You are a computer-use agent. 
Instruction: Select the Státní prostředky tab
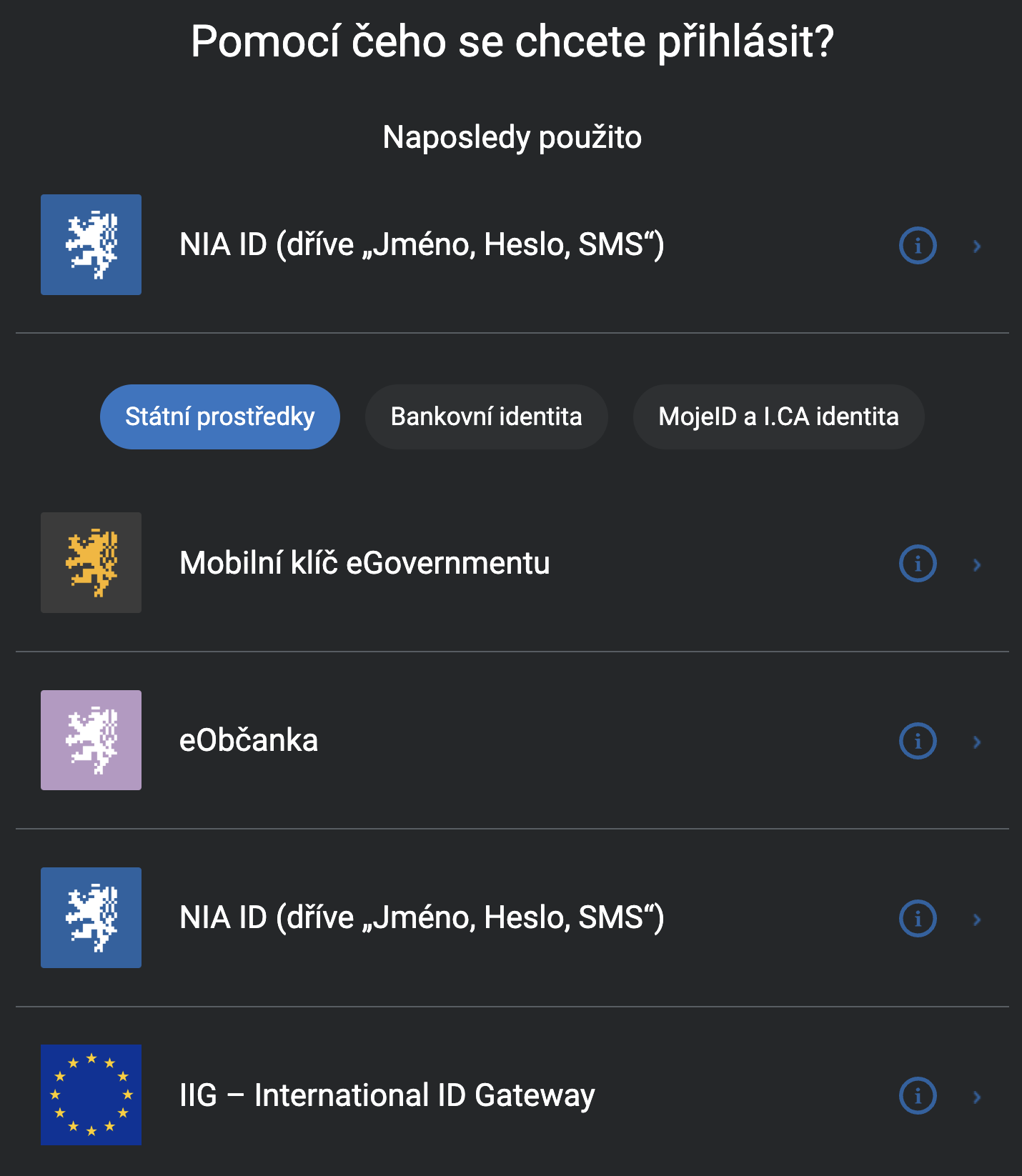220,417
